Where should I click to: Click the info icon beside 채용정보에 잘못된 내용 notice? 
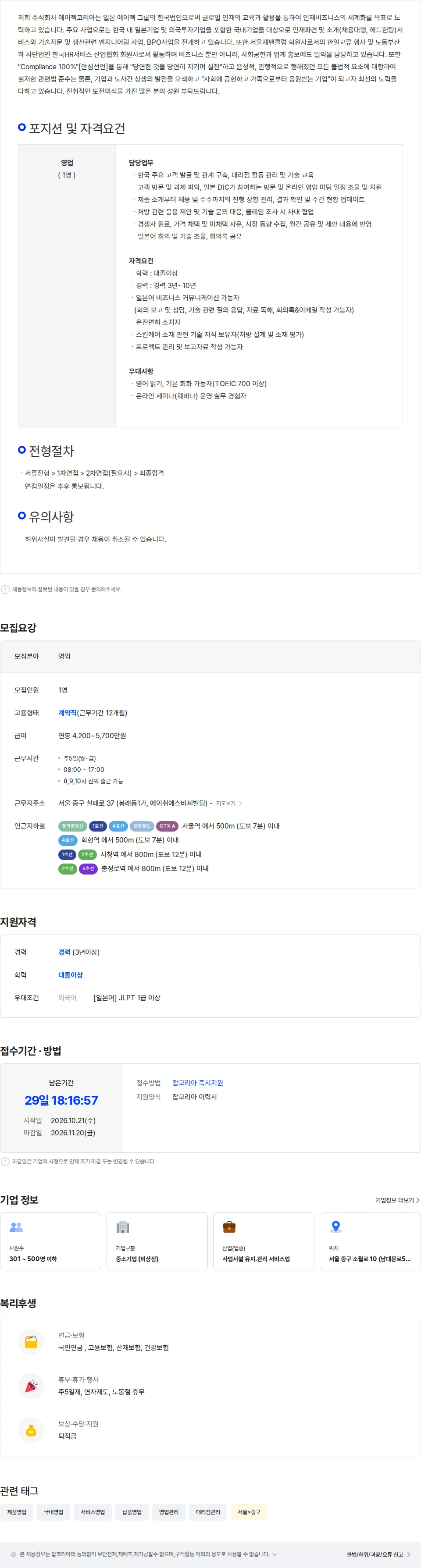tap(5, 589)
